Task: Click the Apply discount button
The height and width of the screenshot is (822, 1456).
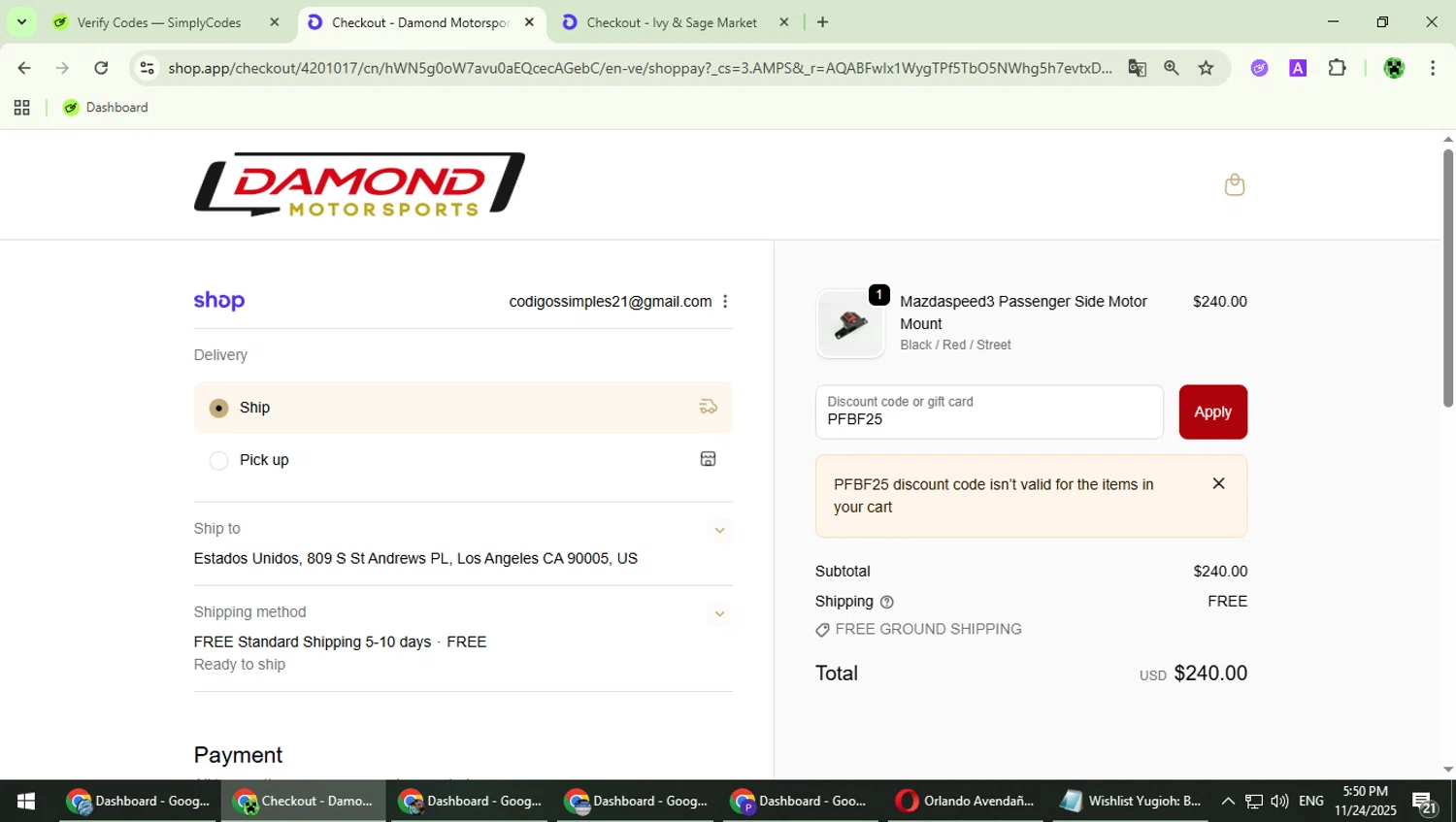Action: click(x=1212, y=412)
